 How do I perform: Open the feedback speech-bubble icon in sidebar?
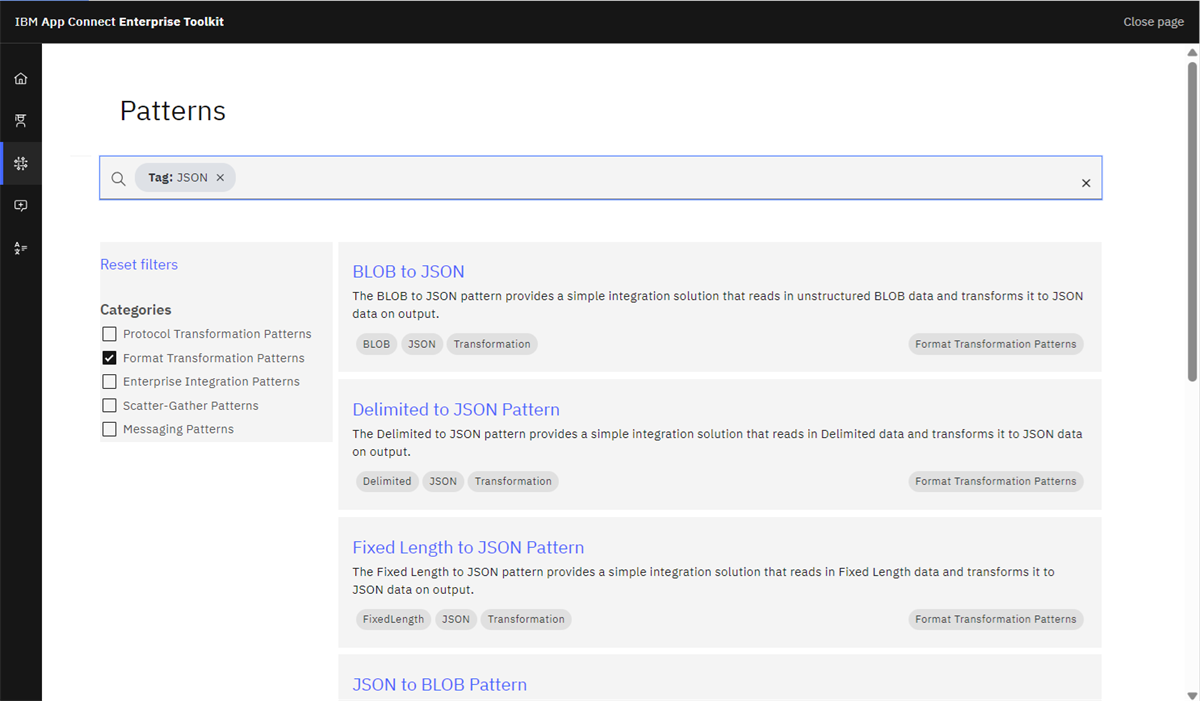(20, 205)
